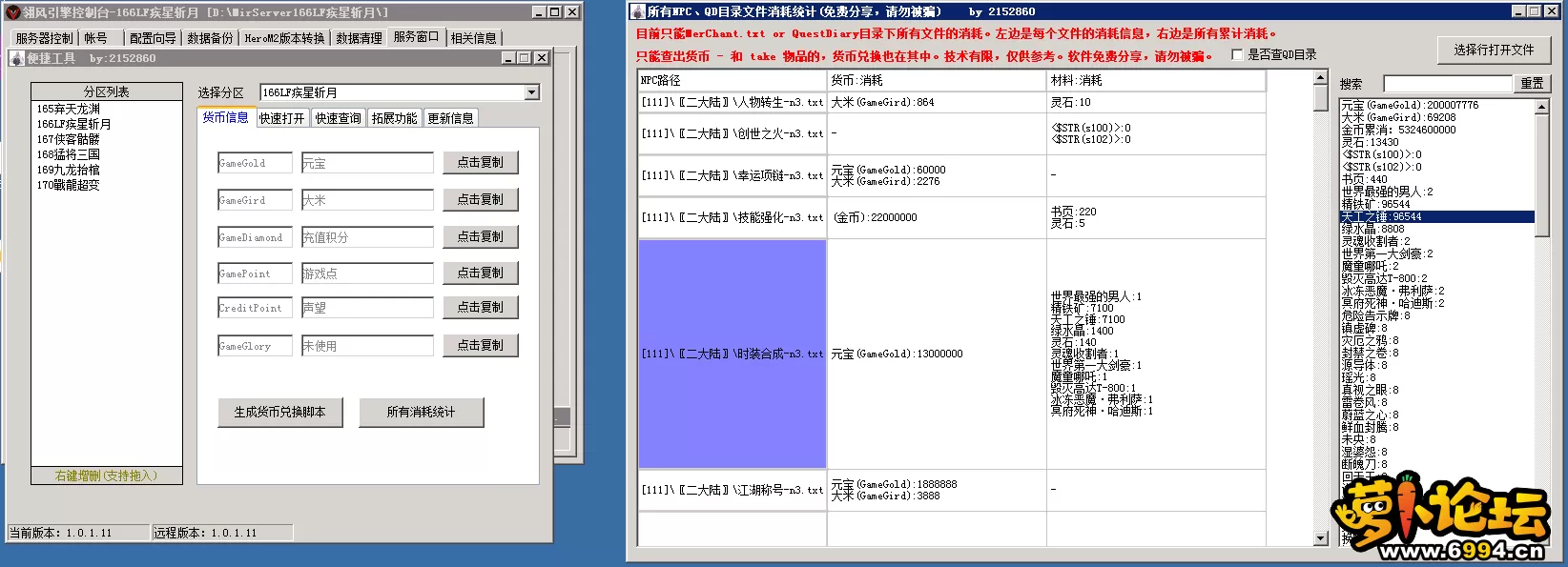Switch to the 快捷打开 tab

[x=282, y=118]
